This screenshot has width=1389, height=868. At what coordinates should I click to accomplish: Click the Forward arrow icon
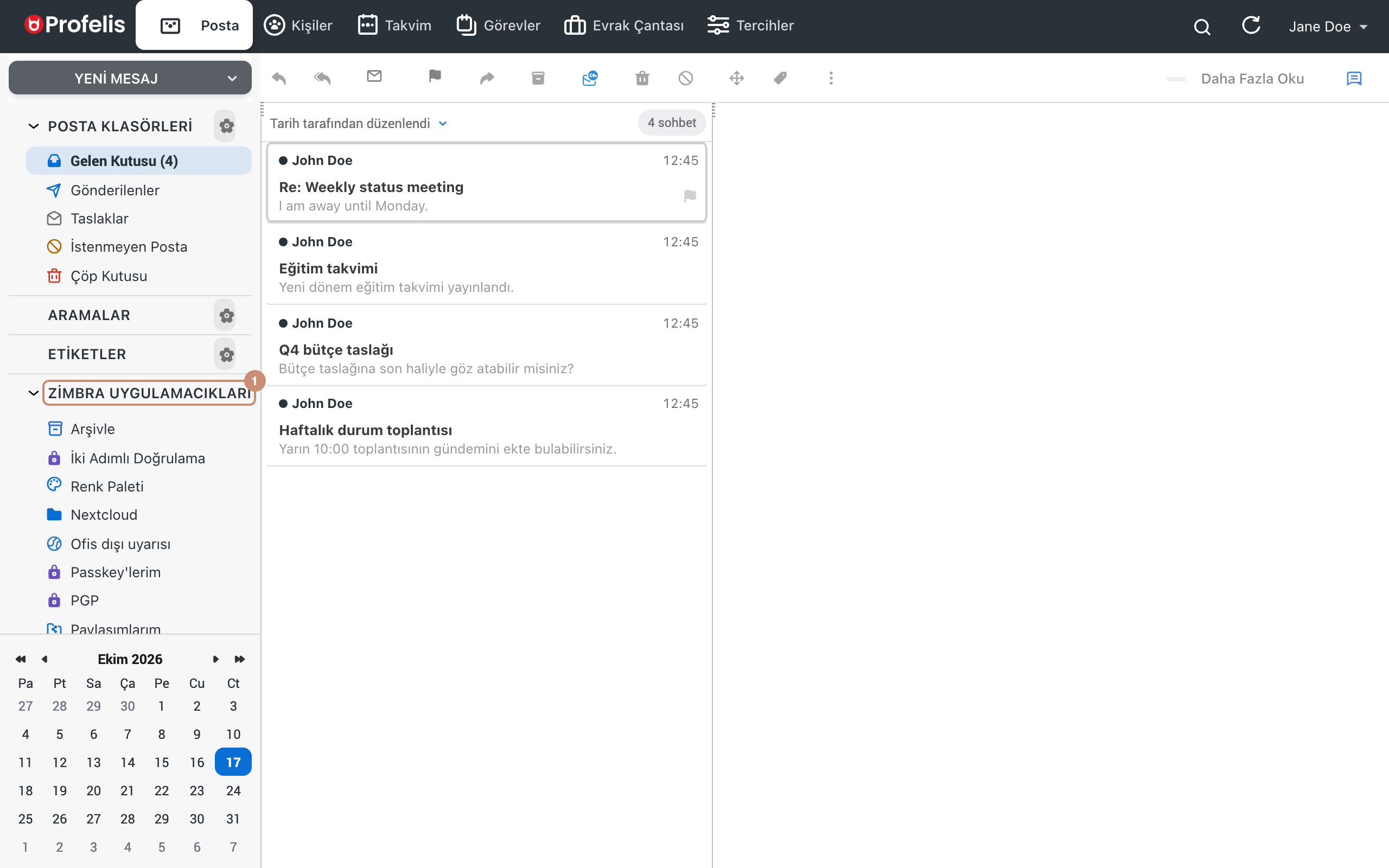tap(487, 78)
